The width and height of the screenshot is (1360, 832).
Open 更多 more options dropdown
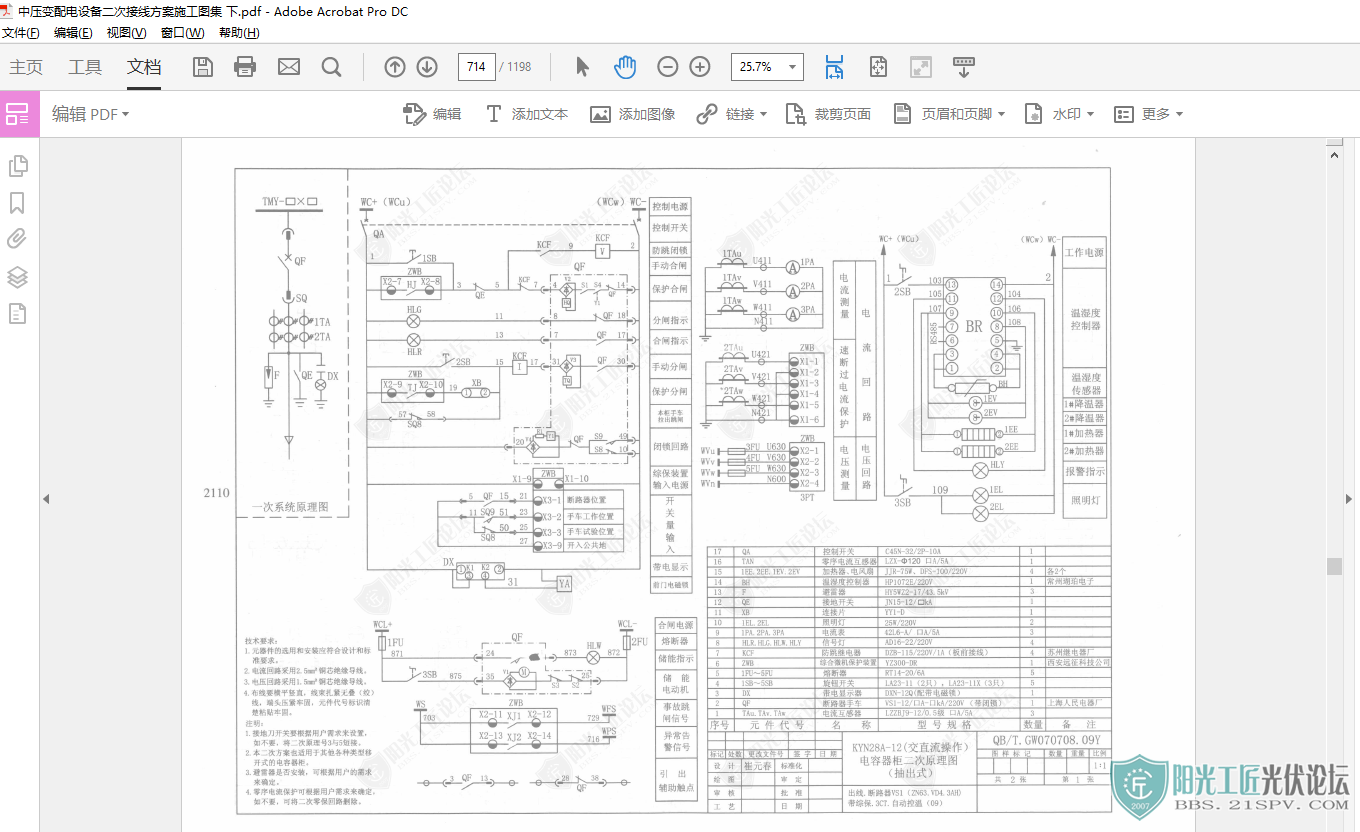(1149, 114)
